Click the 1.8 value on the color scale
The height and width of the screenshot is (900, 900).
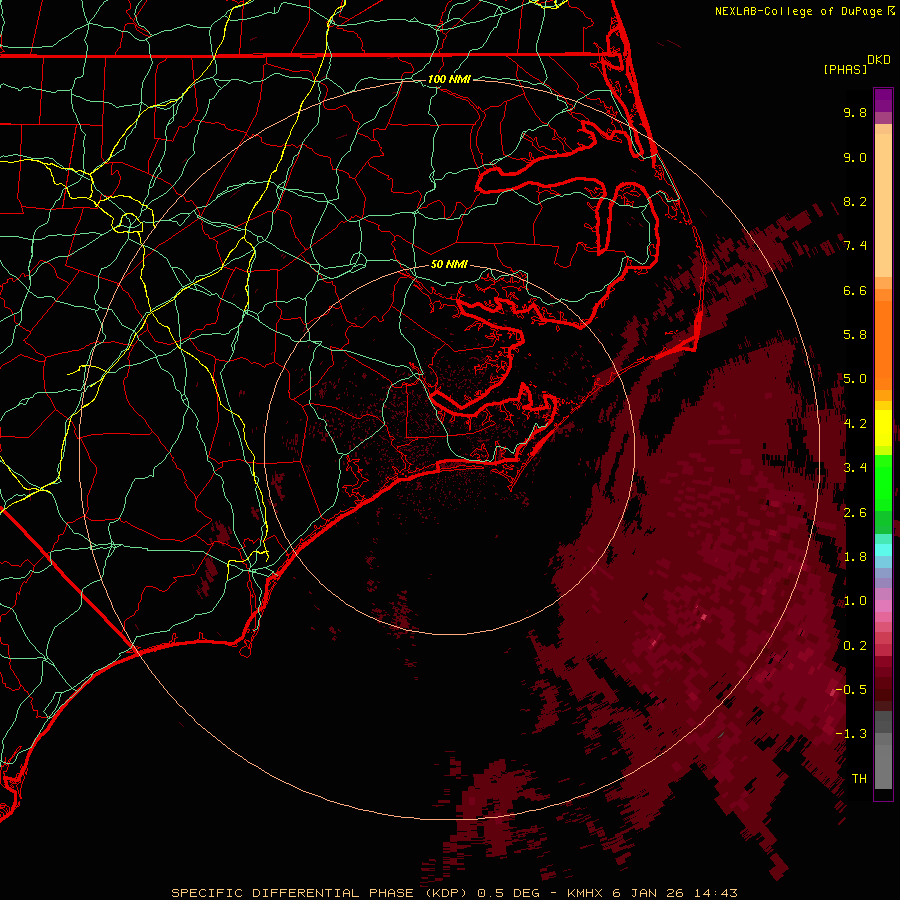click(855, 557)
